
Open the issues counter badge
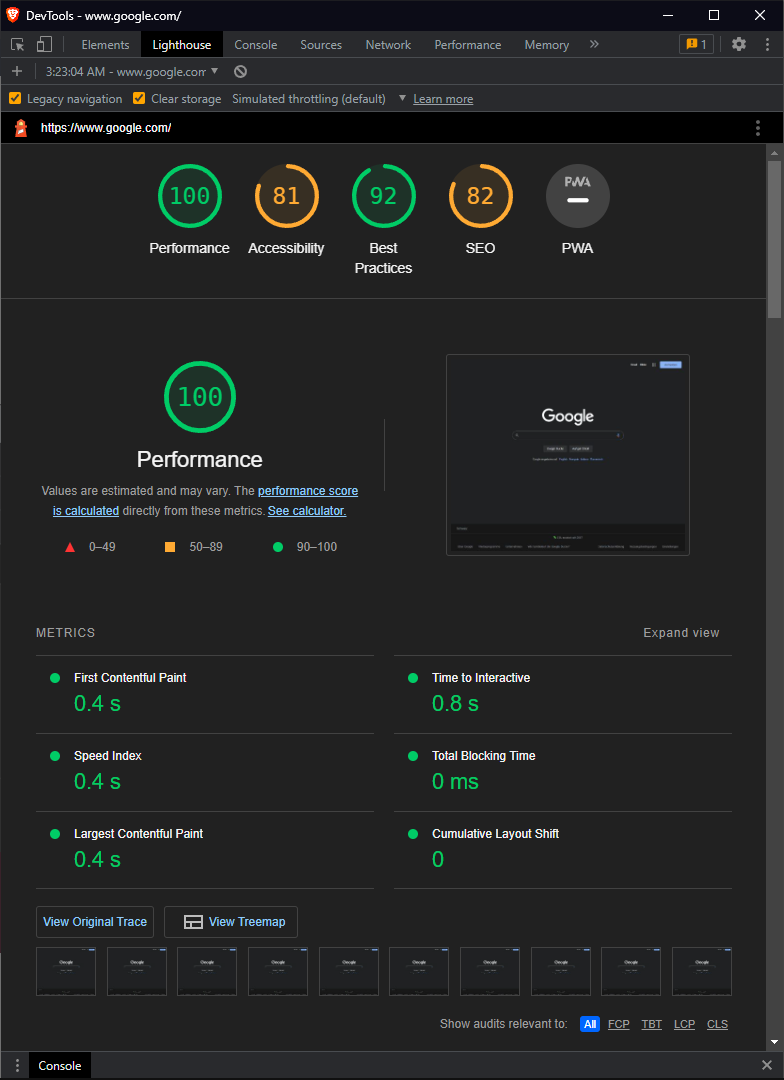(696, 44)
